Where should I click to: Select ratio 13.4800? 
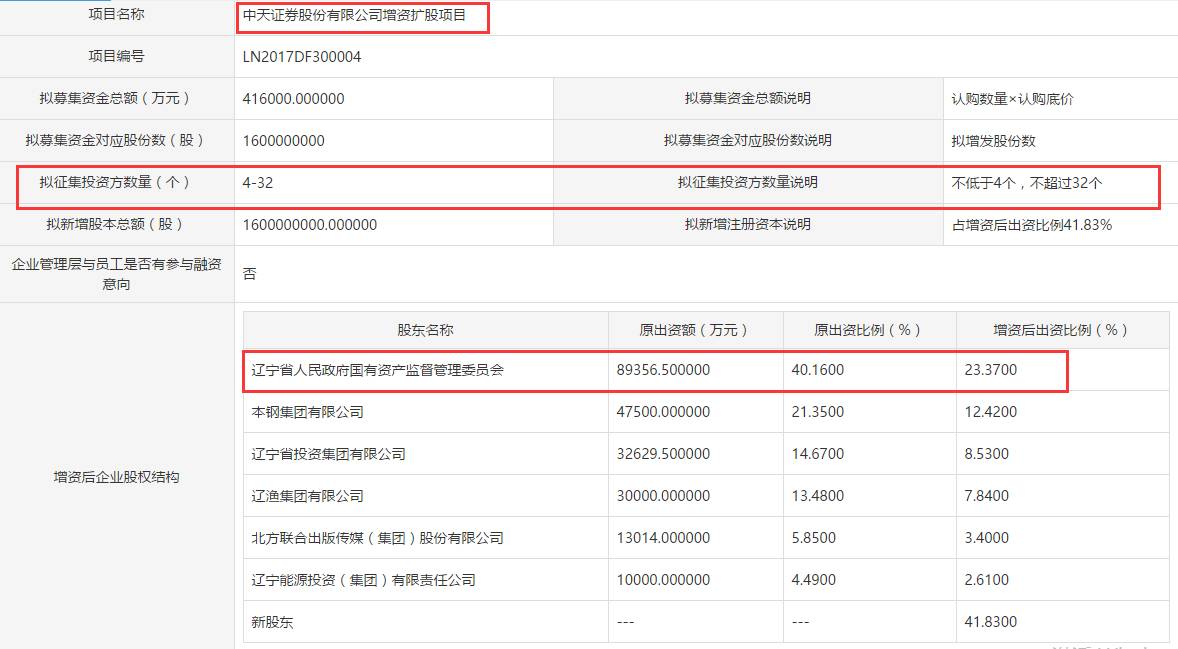coord(817,497)
